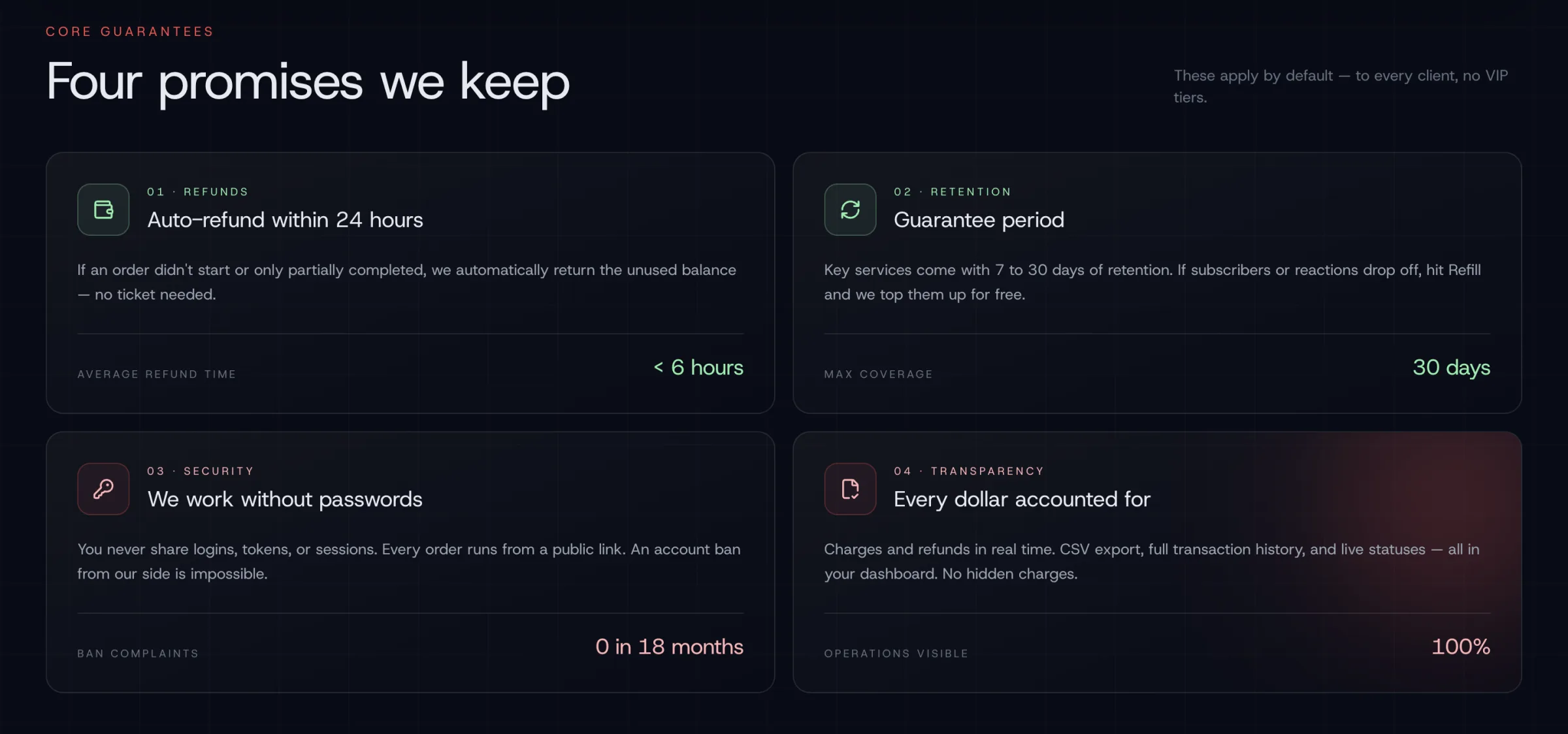
Task: Open the "Every dollar accounted for" heading
Action: pos(1022,500)
